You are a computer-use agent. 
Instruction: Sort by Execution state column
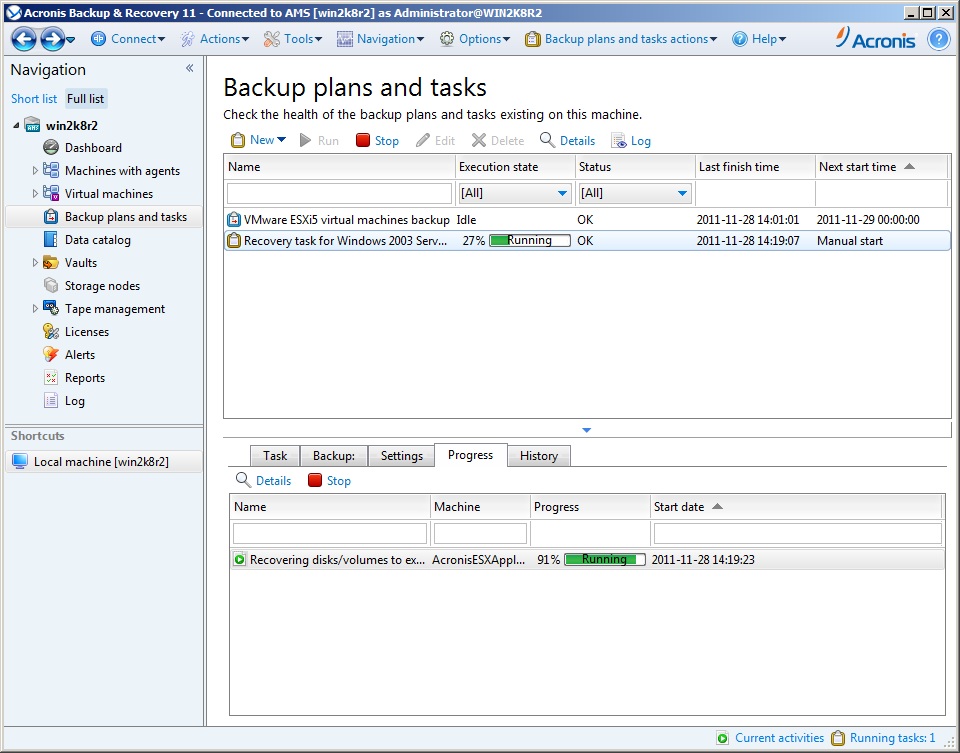(x=516, y=167)
